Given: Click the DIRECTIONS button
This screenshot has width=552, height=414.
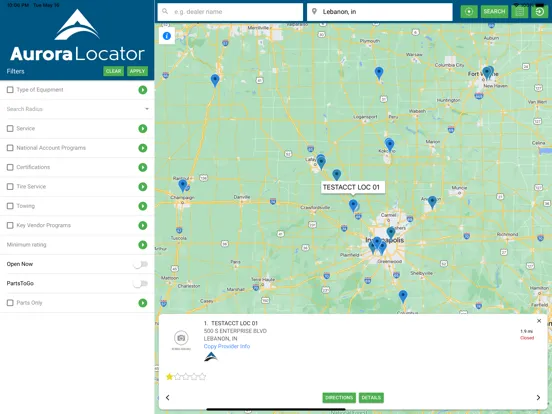Looking at the screenshot, I should point(339,398).
